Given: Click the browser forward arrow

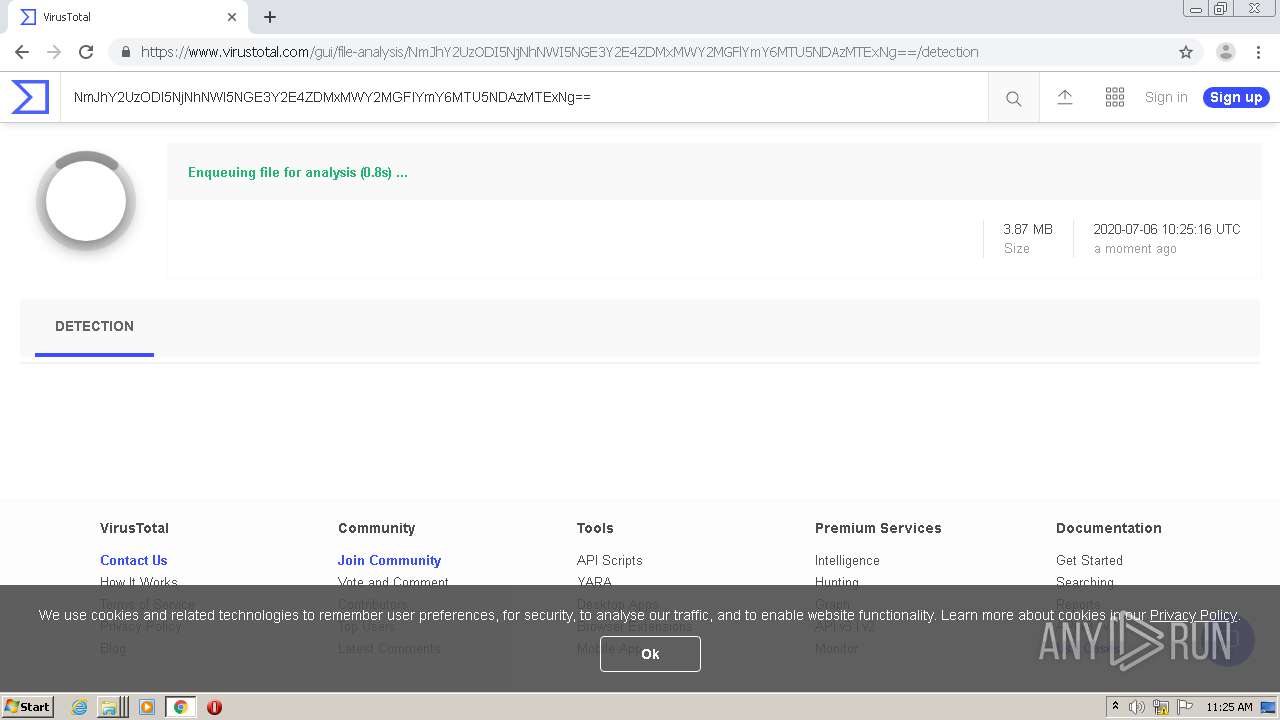Looking at the screenshot, I should 54,52.
